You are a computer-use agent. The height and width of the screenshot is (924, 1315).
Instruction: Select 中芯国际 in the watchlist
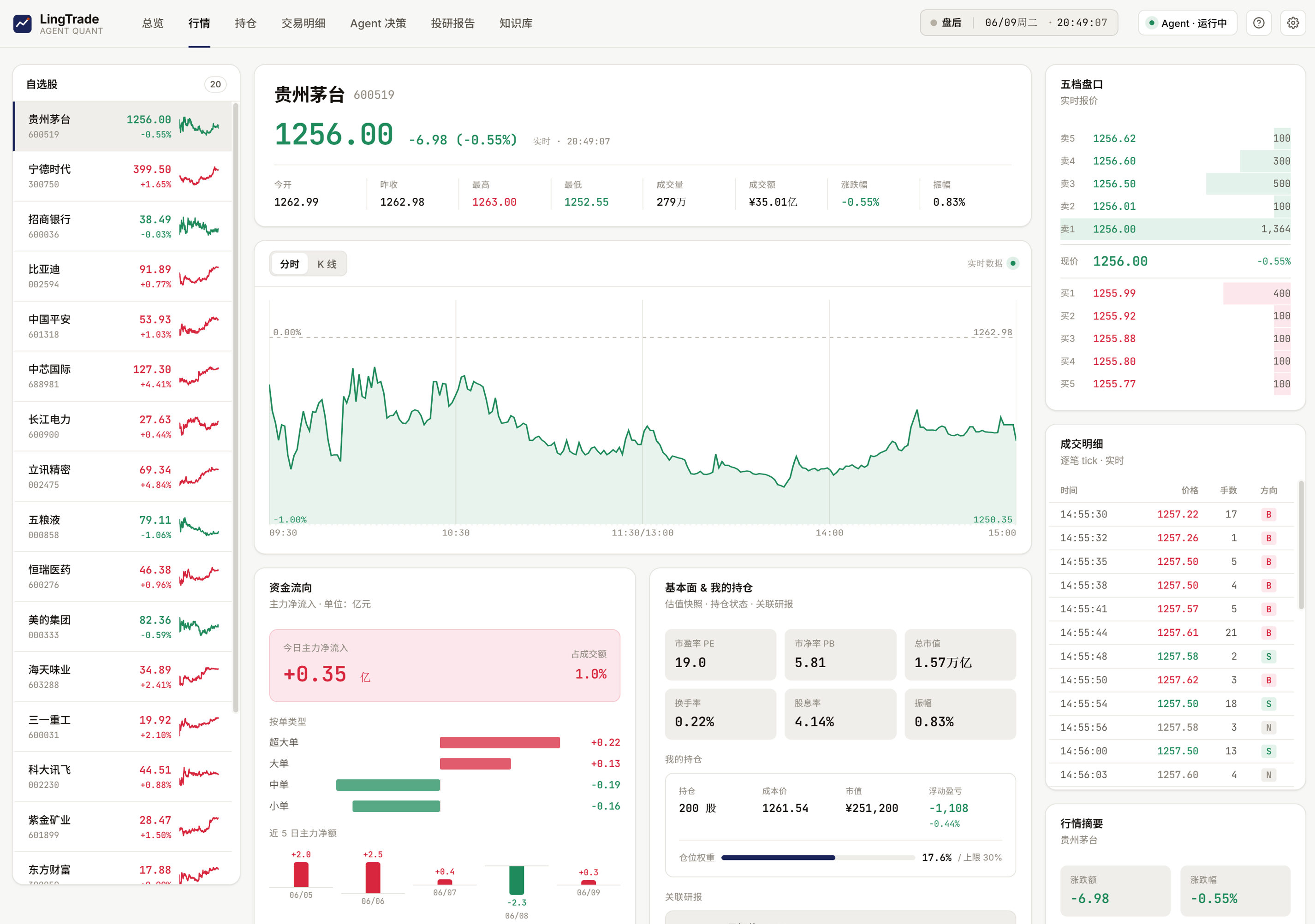(x=123, y=376)
